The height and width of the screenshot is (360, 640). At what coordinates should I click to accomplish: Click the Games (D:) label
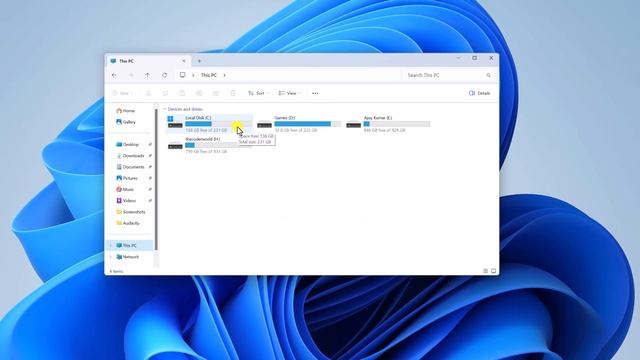click(x=284, y=118)
